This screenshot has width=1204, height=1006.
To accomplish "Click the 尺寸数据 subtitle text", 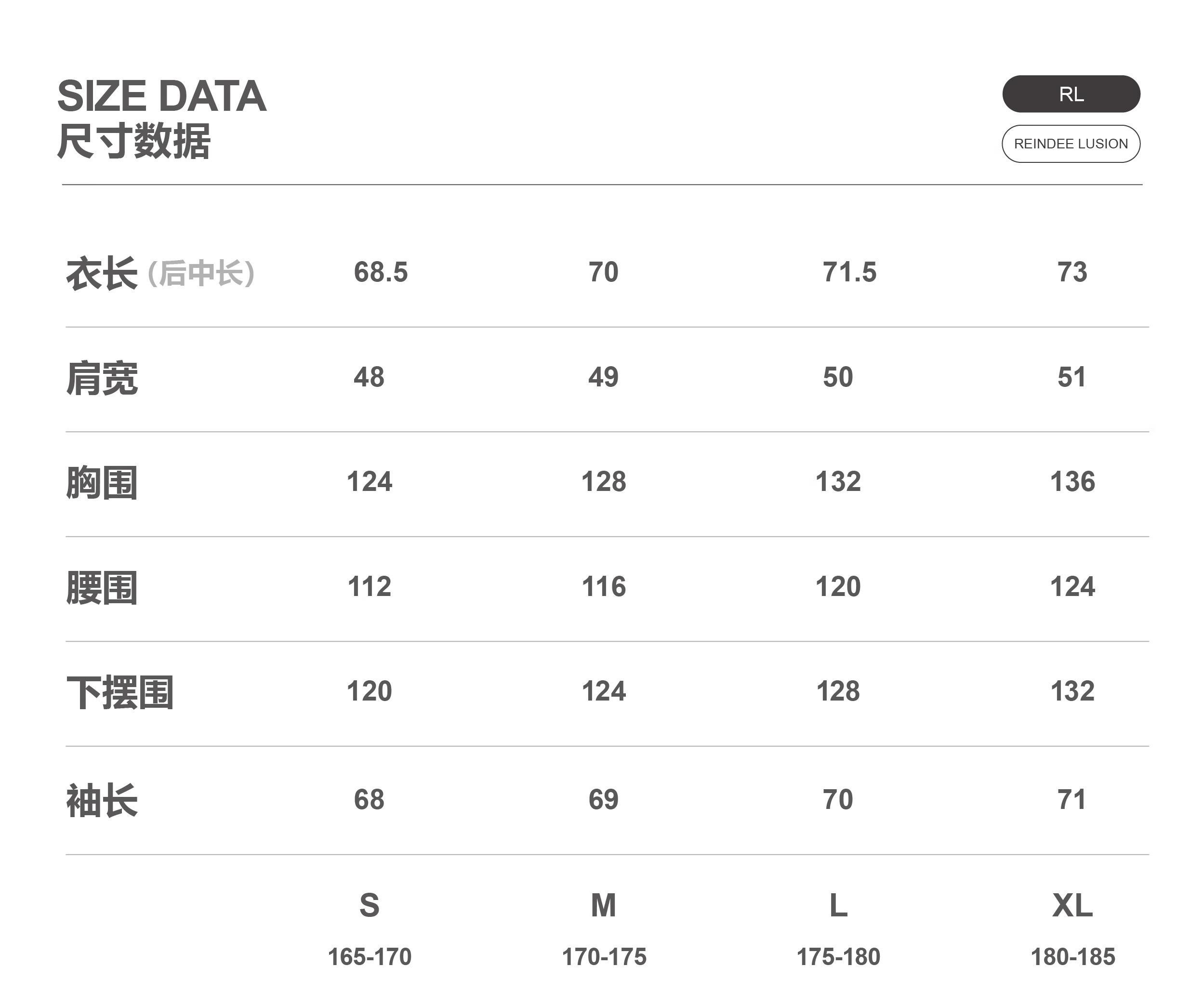I will click(134, 142).
